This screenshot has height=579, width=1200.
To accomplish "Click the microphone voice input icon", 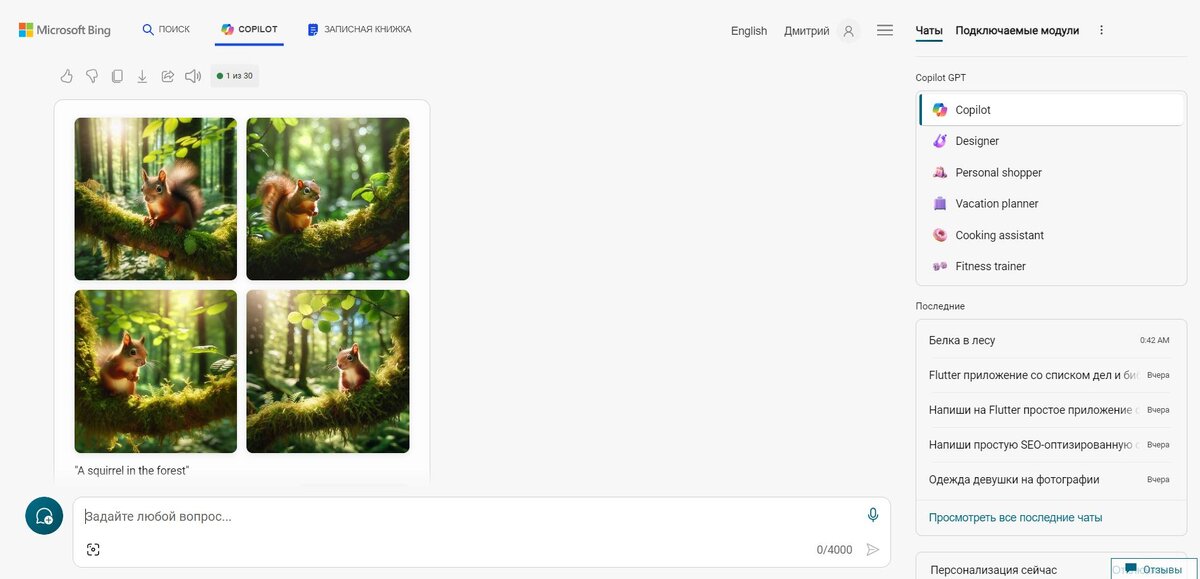I will tap(873, 515).
